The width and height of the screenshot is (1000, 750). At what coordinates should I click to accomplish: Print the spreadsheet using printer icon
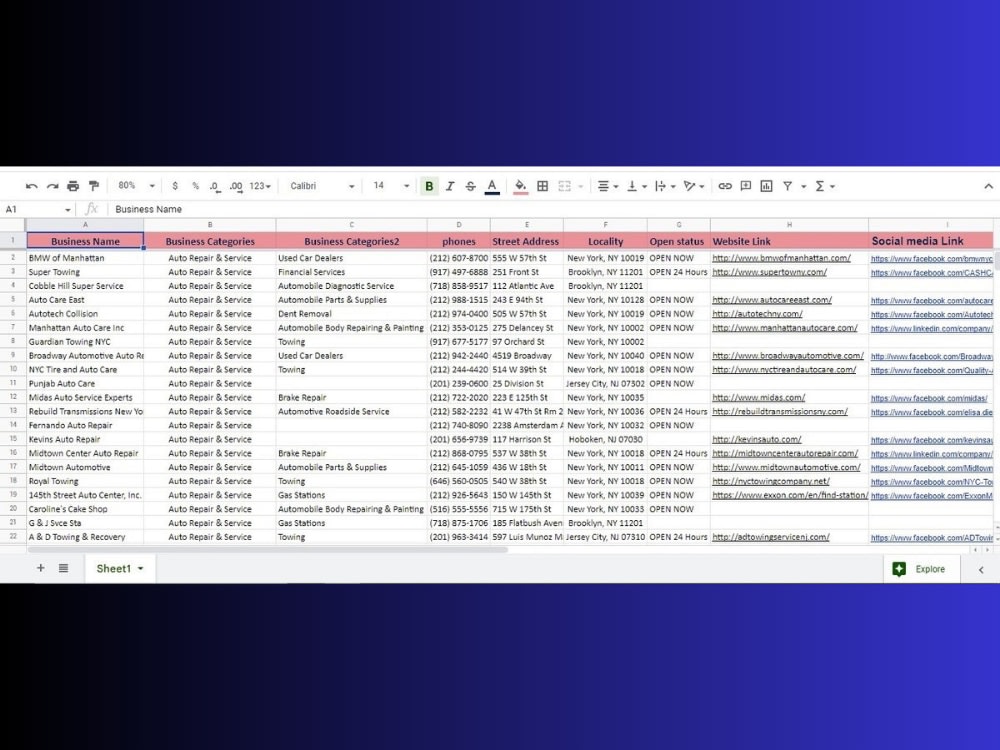coord(73,186)
